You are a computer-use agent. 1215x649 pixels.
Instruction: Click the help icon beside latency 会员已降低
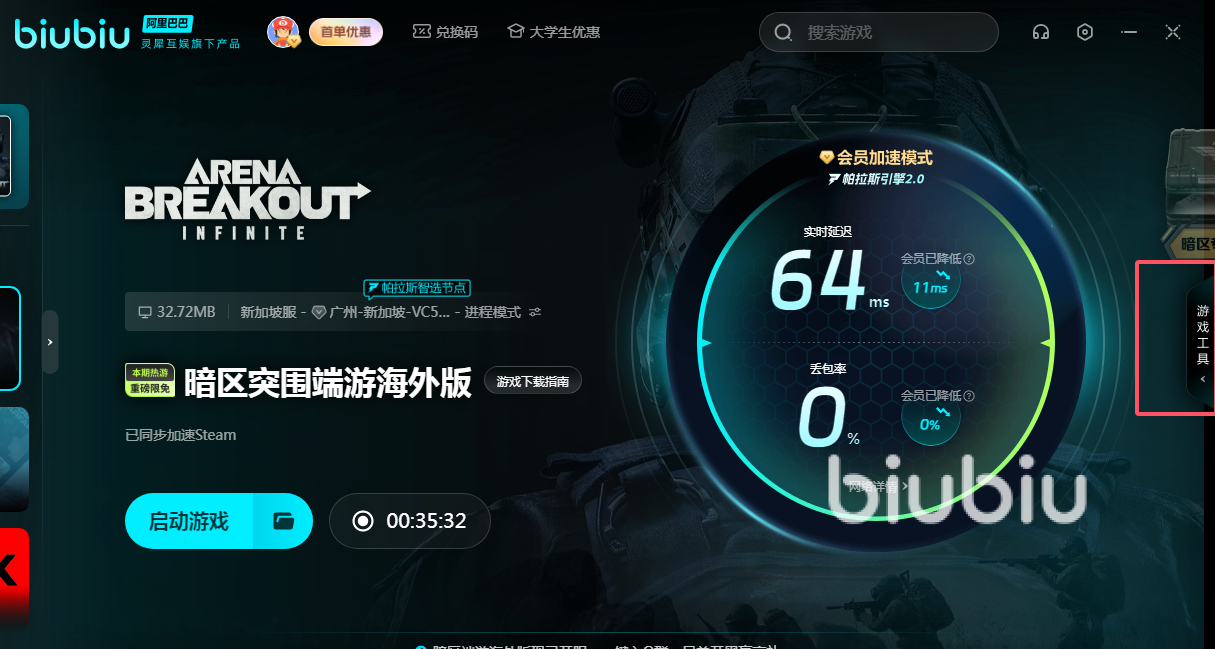969,259
